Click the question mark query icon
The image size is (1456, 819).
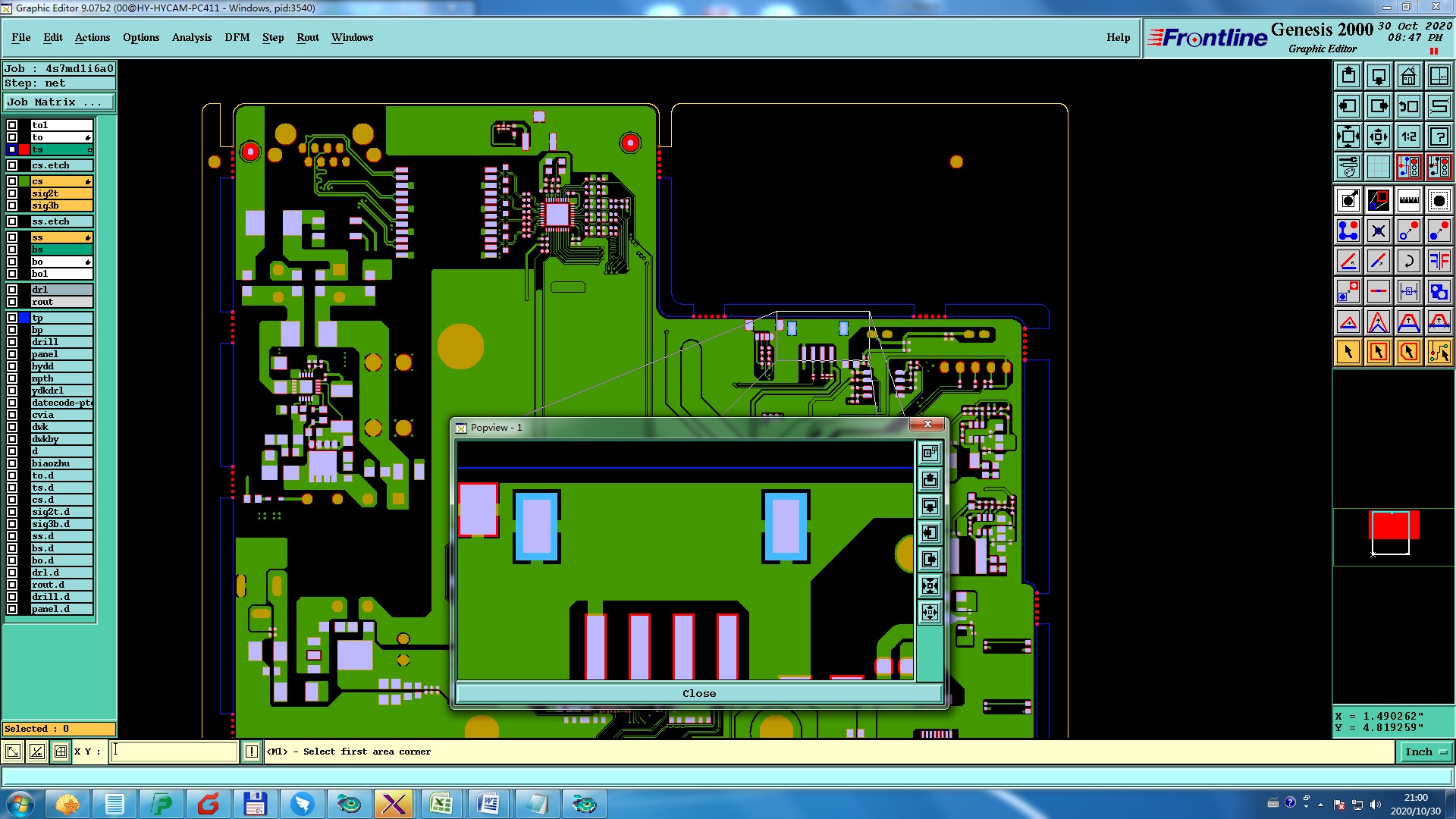1439,136
